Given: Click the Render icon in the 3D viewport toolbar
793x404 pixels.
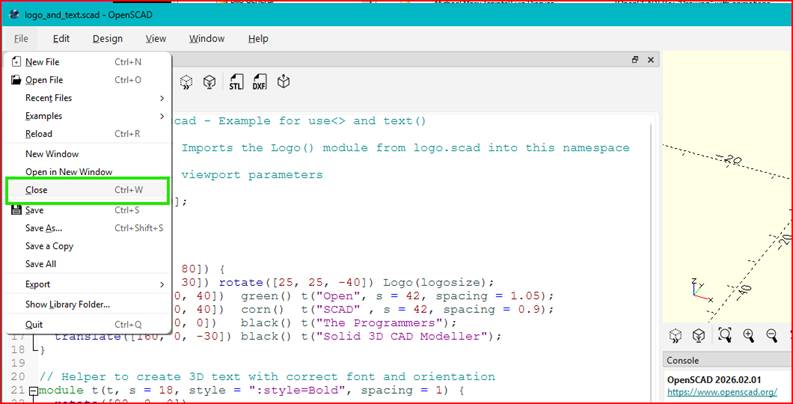Looking at the screenshot, I should (698, 335).
